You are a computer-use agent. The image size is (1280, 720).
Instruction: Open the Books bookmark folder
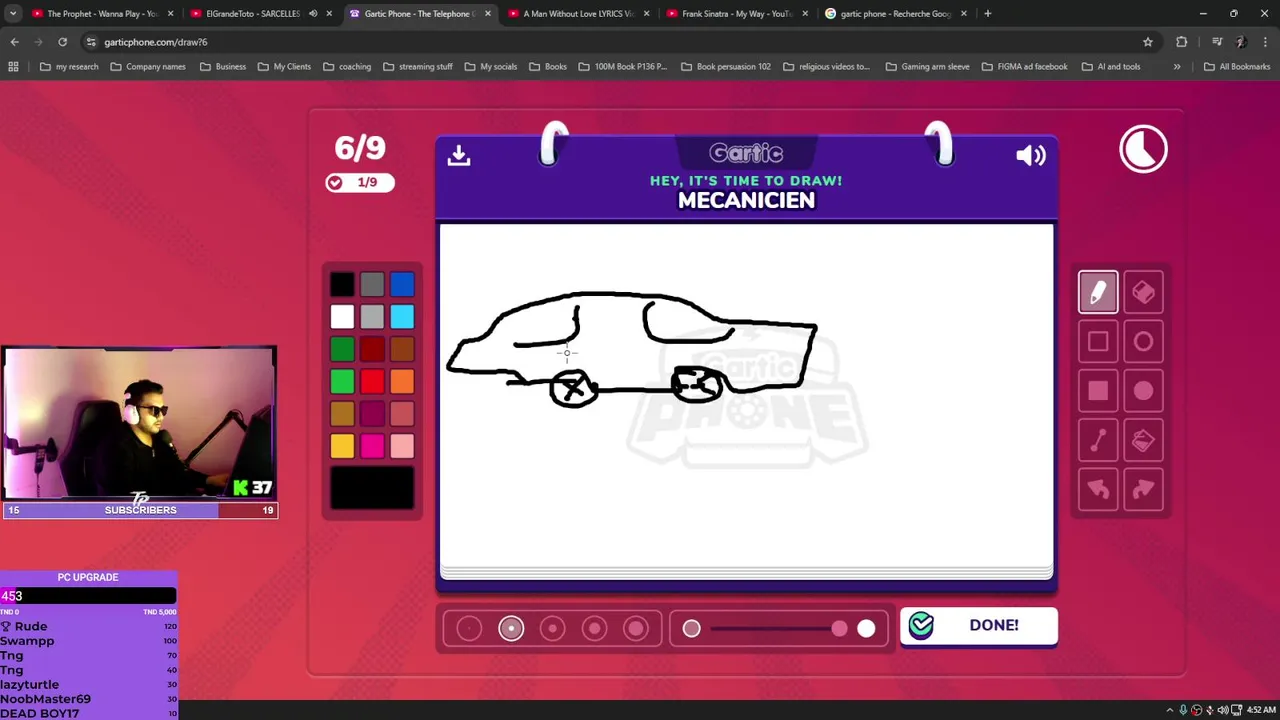click(x=548, y=67)
